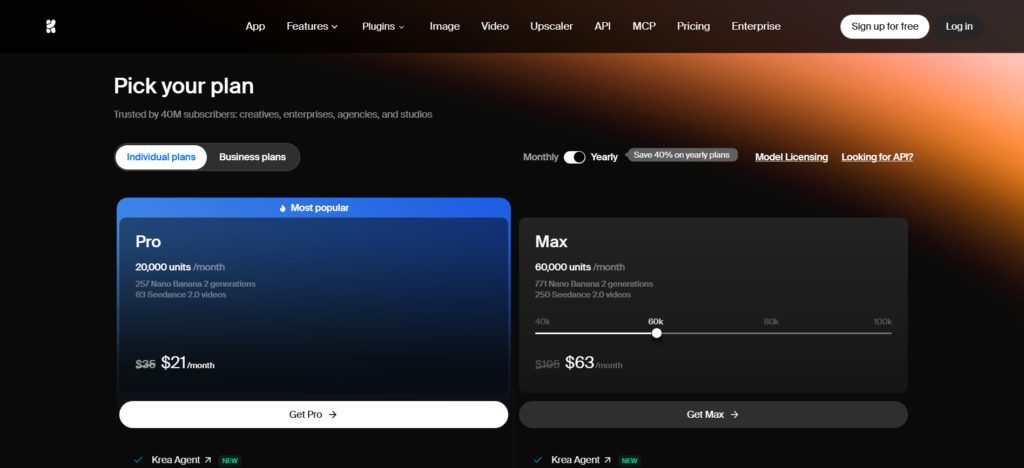The image size is (1024, 468).
Task: Click Sign up for free button
Action: [885, 27]
